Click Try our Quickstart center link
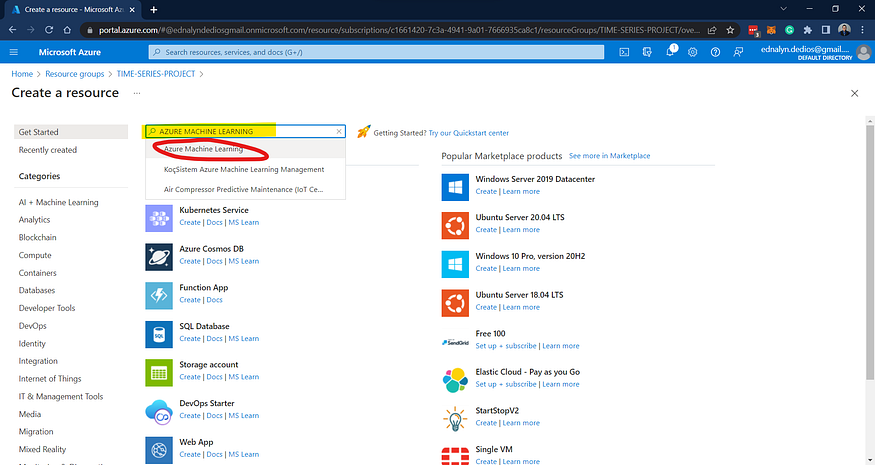Screen dimensions: 875x465 tap(469, 133)
